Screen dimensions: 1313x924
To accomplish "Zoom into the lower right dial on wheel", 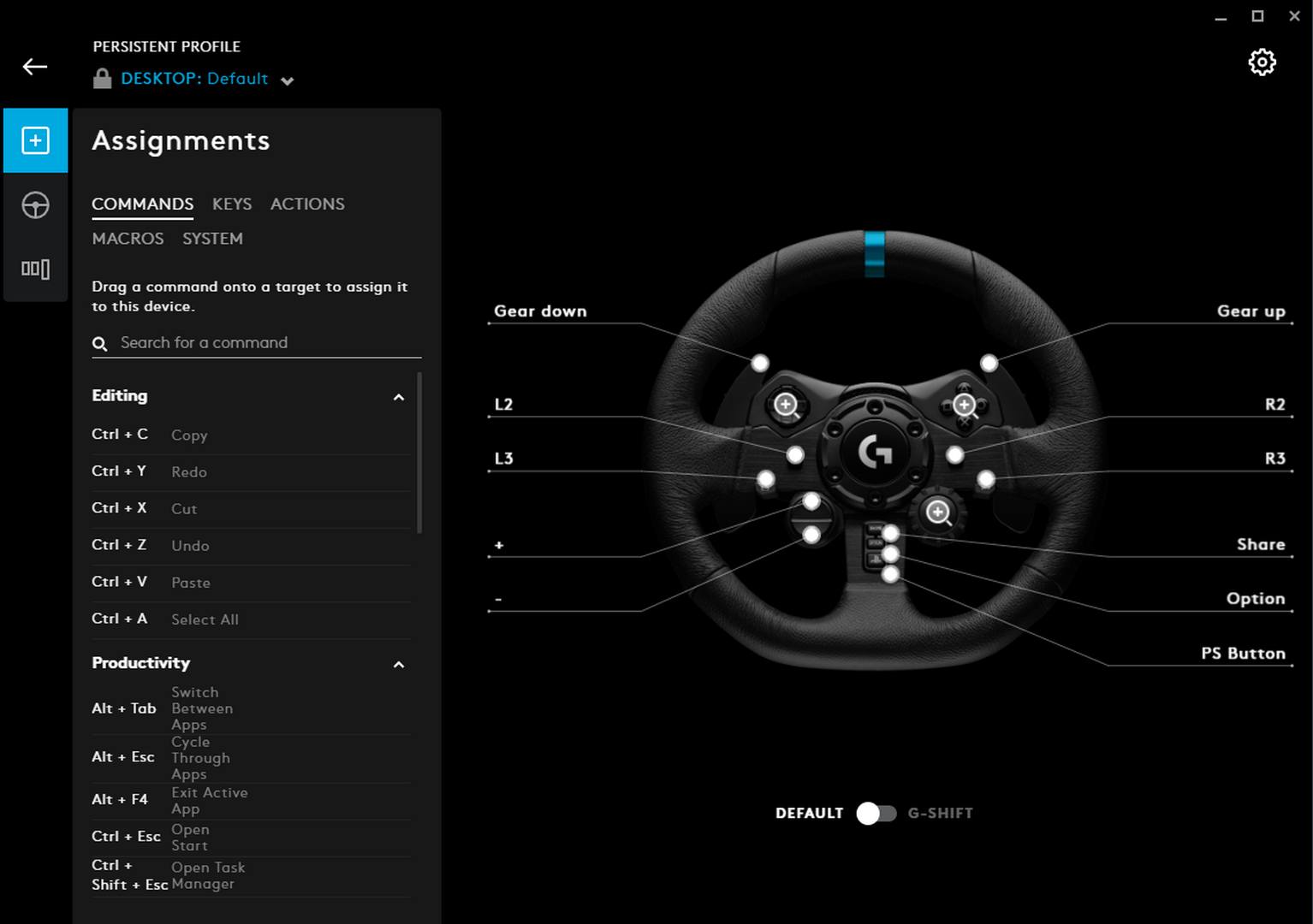I will [939, 512].
